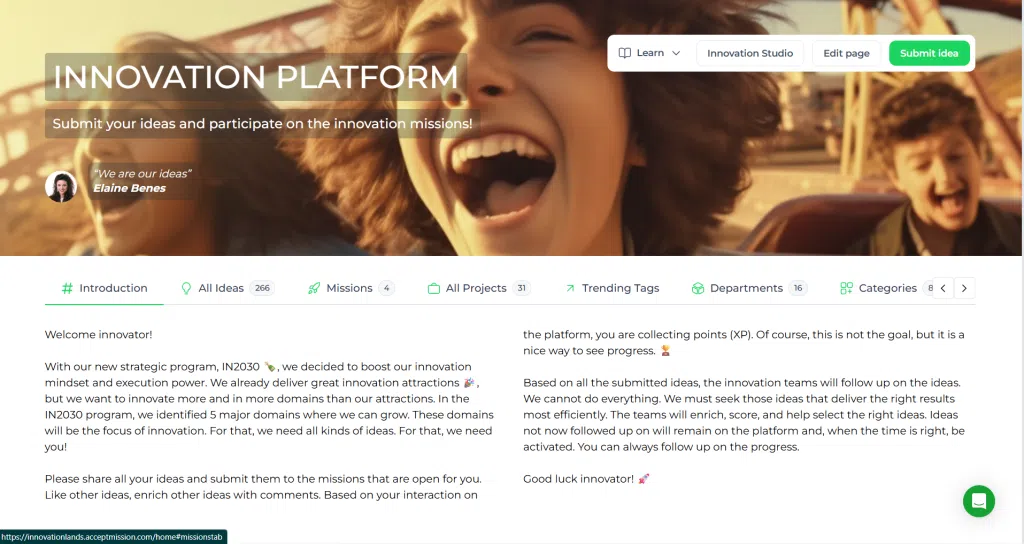This screenshot has width=1024, height=544.
Task: Click the Departments icon
Action: click(x=697, y=288)
